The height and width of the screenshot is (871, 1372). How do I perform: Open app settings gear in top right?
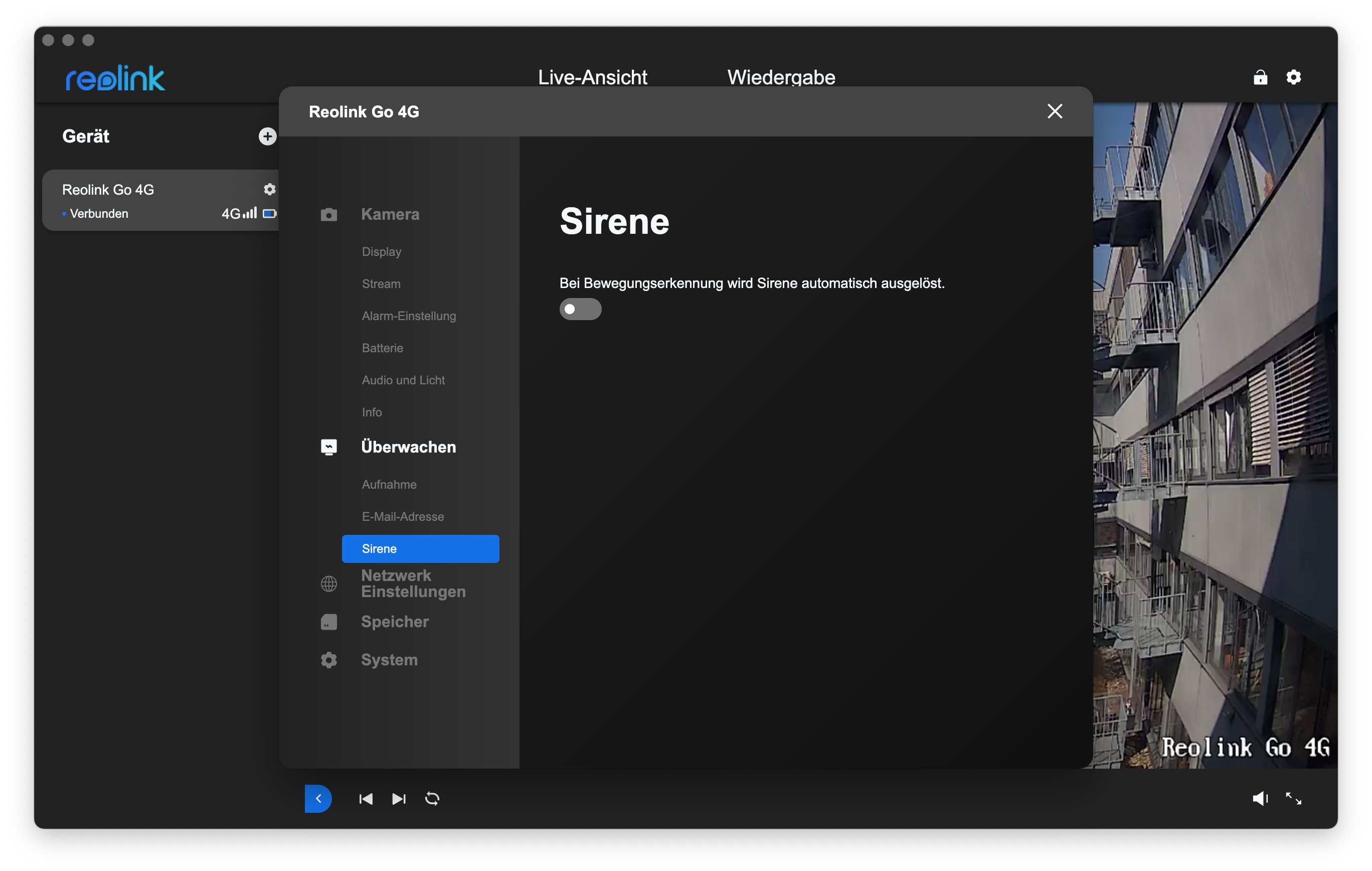coord(1293,77)
